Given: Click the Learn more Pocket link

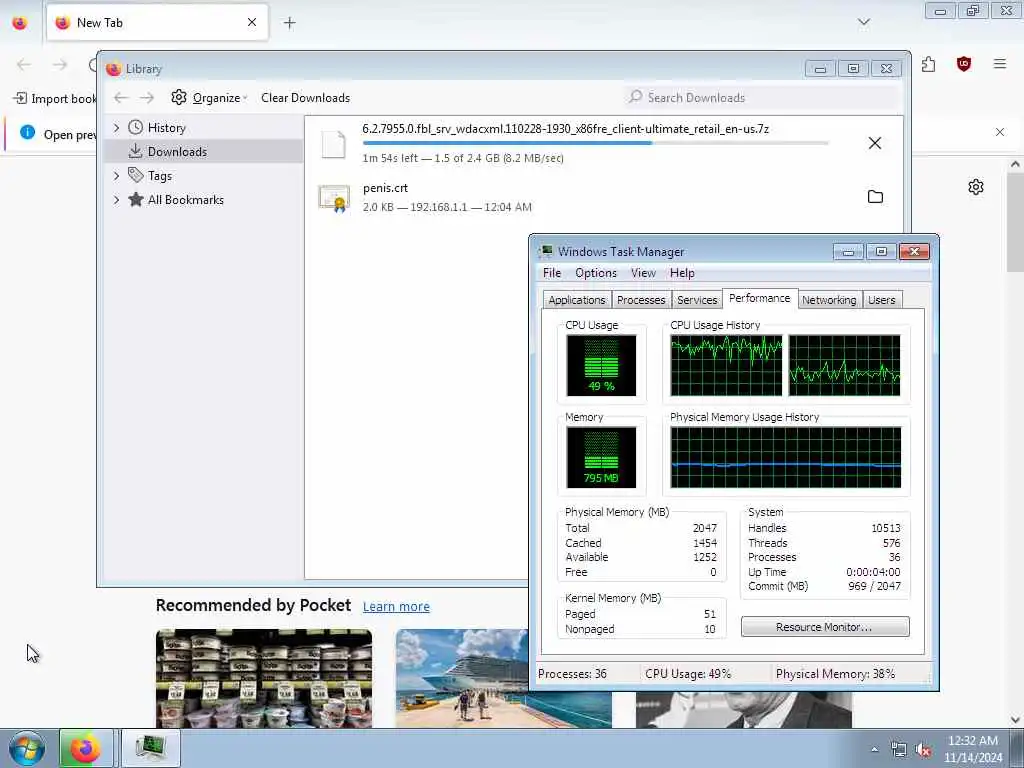Looking at the screenshot, I should 396,607.
